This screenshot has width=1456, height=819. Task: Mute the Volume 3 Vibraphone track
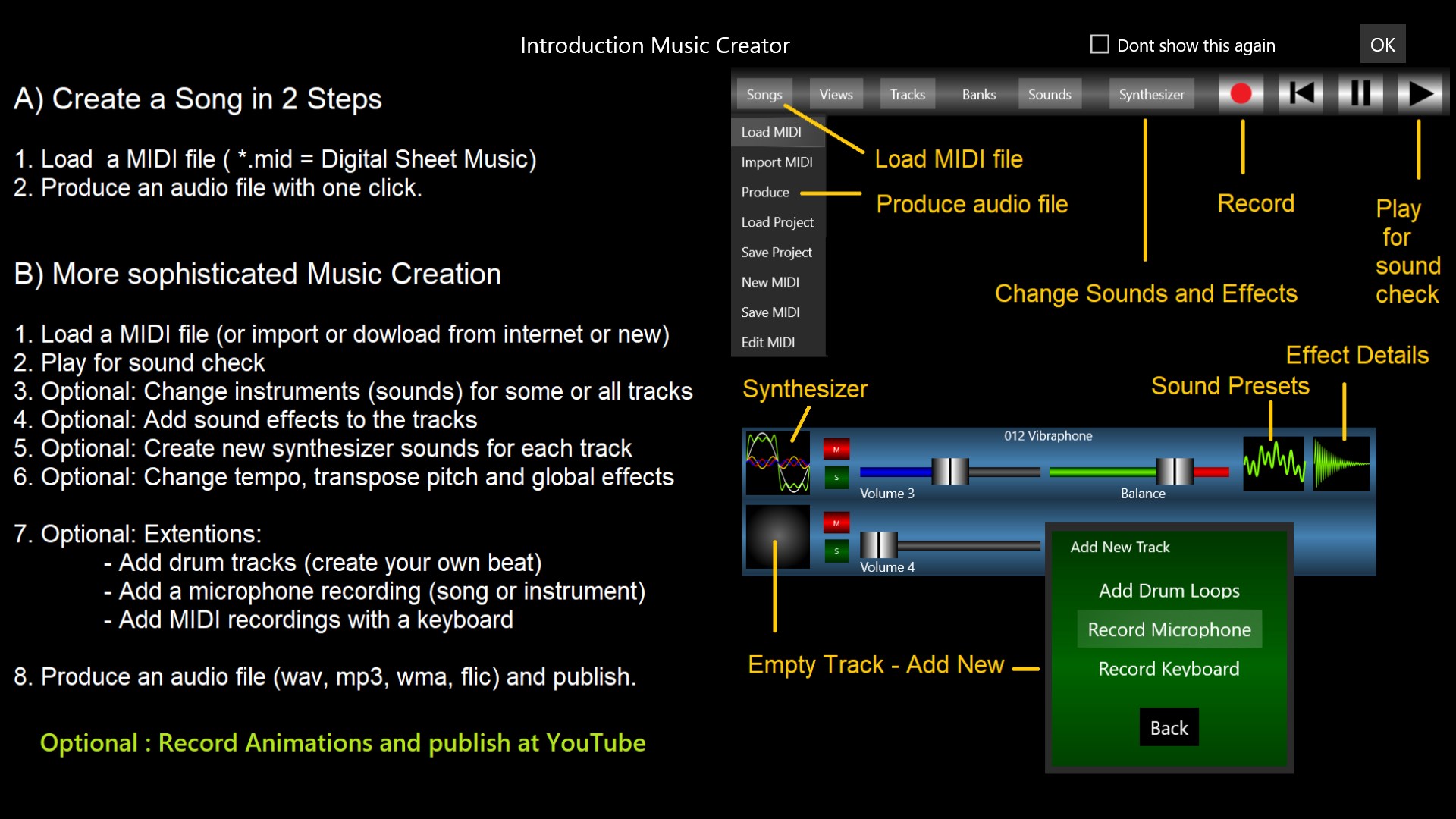click(x=836, y=450)
